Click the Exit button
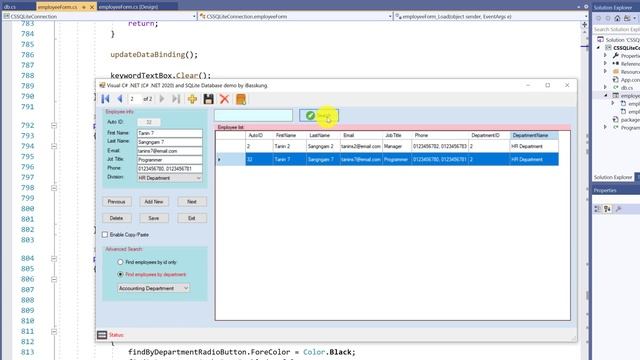The image size is (640, 360). tap(192, 218)
